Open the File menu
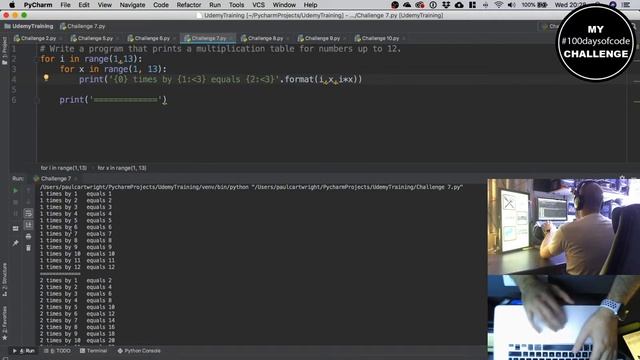Image resolution: width=640 pixels, height=360 pixels. (x=65, y=5)
